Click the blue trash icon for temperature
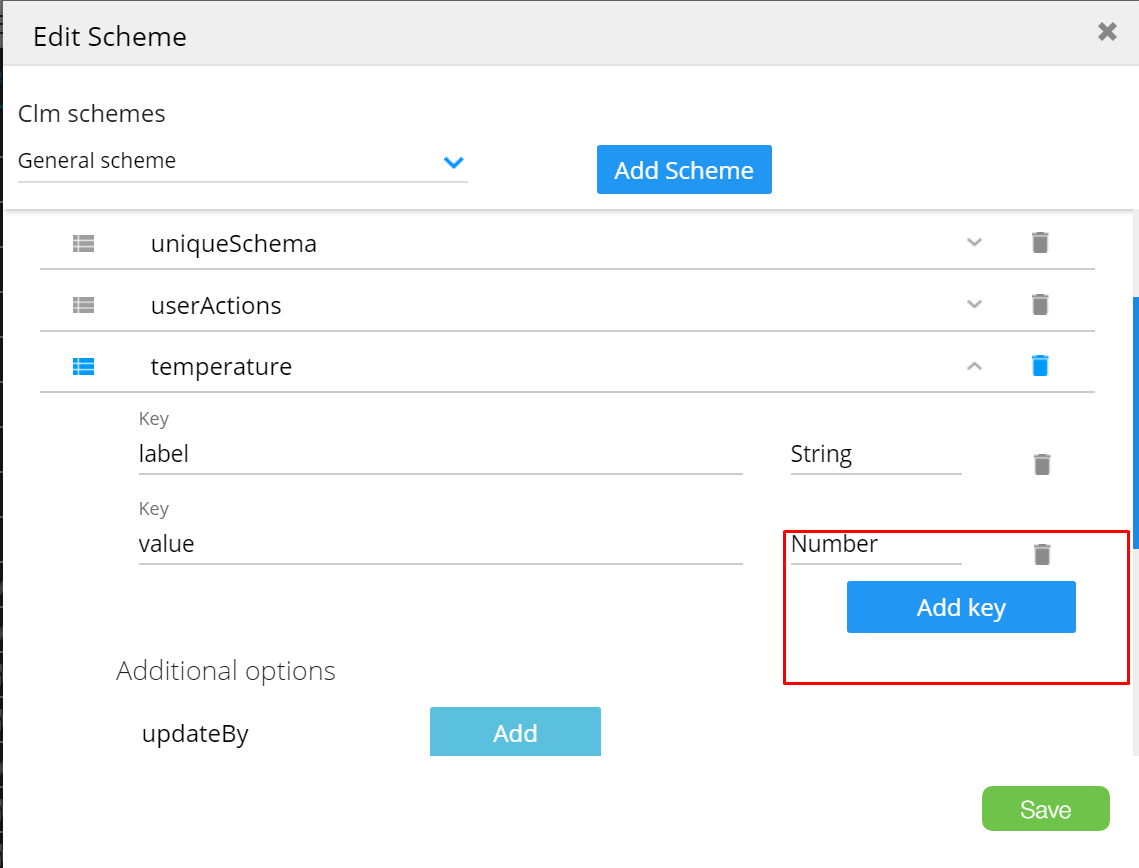 pyautogui.click(x=1040, y=366)
